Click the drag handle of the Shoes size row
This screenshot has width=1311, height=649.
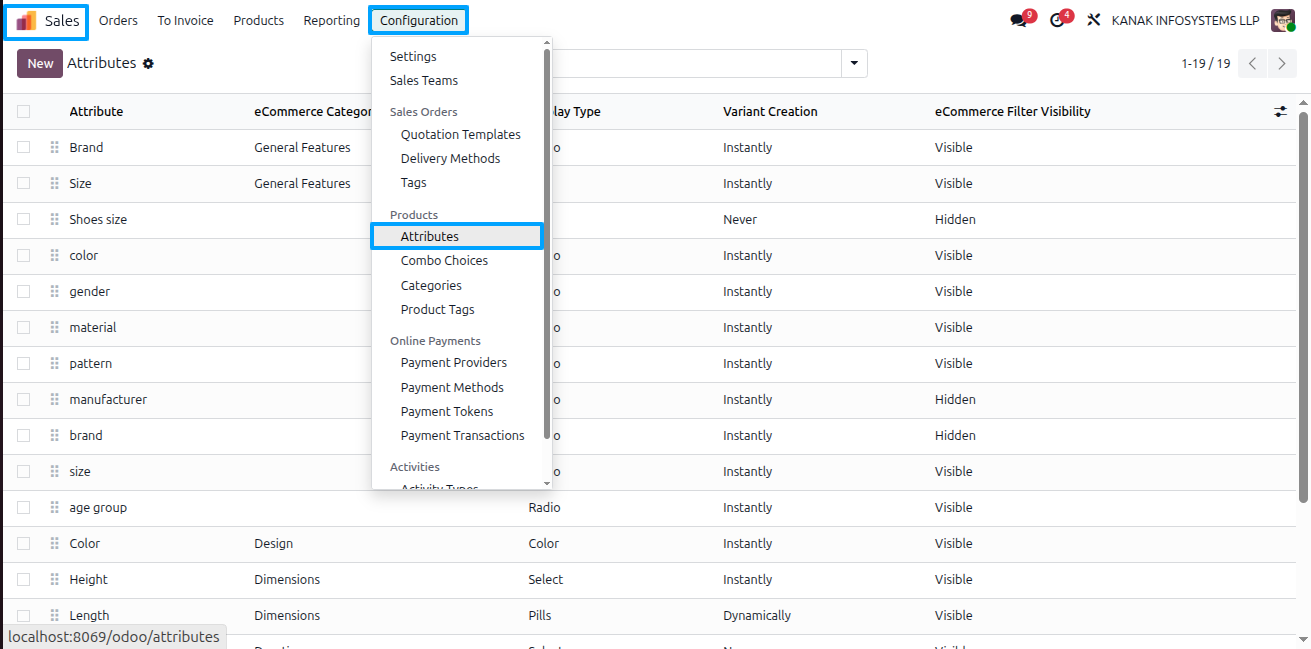point(54,219)
